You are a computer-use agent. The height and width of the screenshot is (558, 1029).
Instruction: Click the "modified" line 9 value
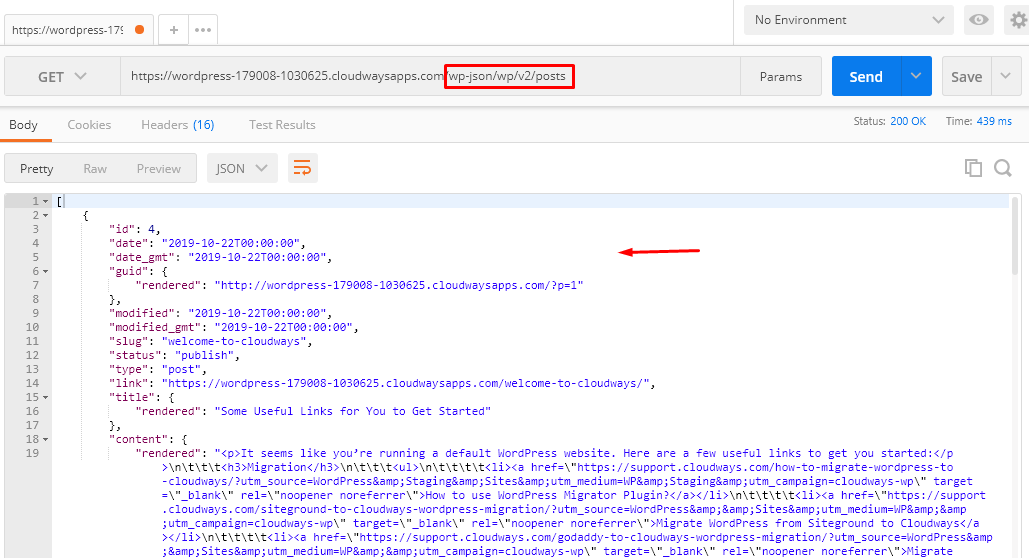257,313
